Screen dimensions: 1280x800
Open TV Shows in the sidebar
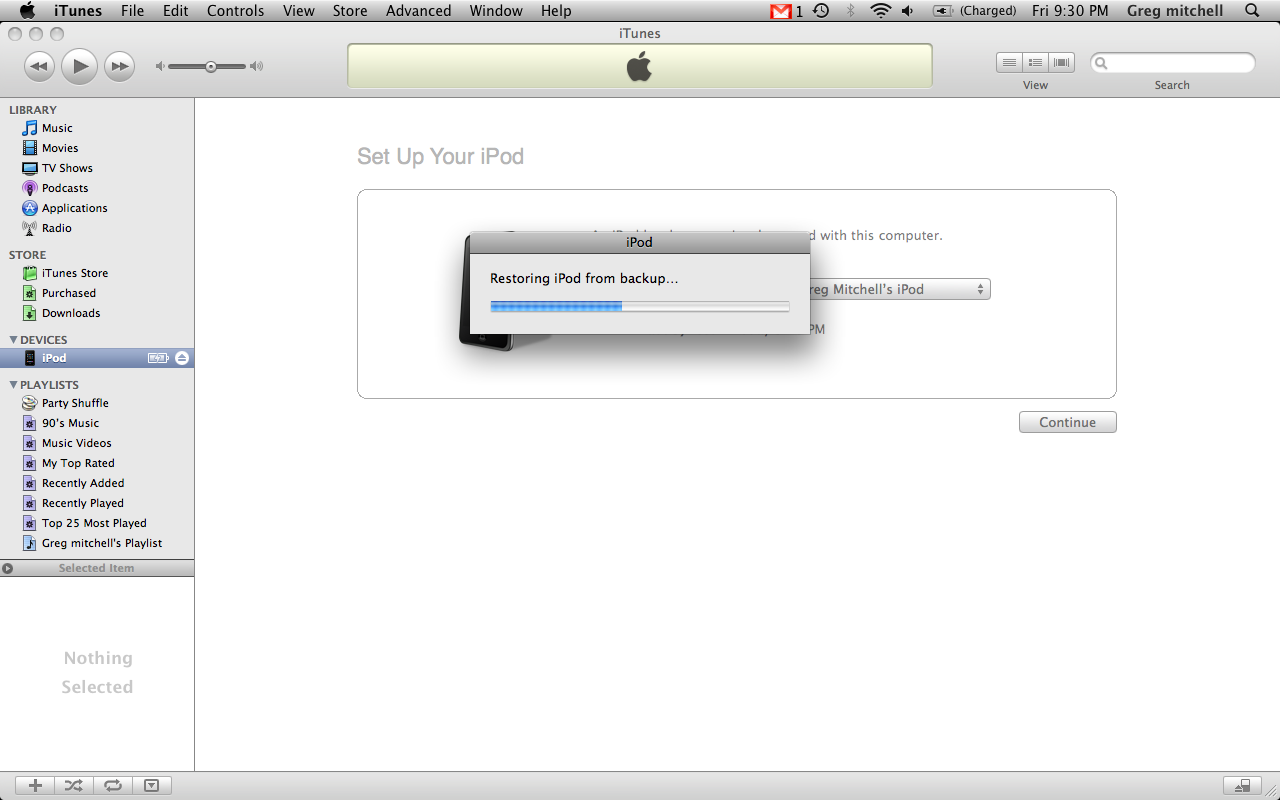coord(67,168)
